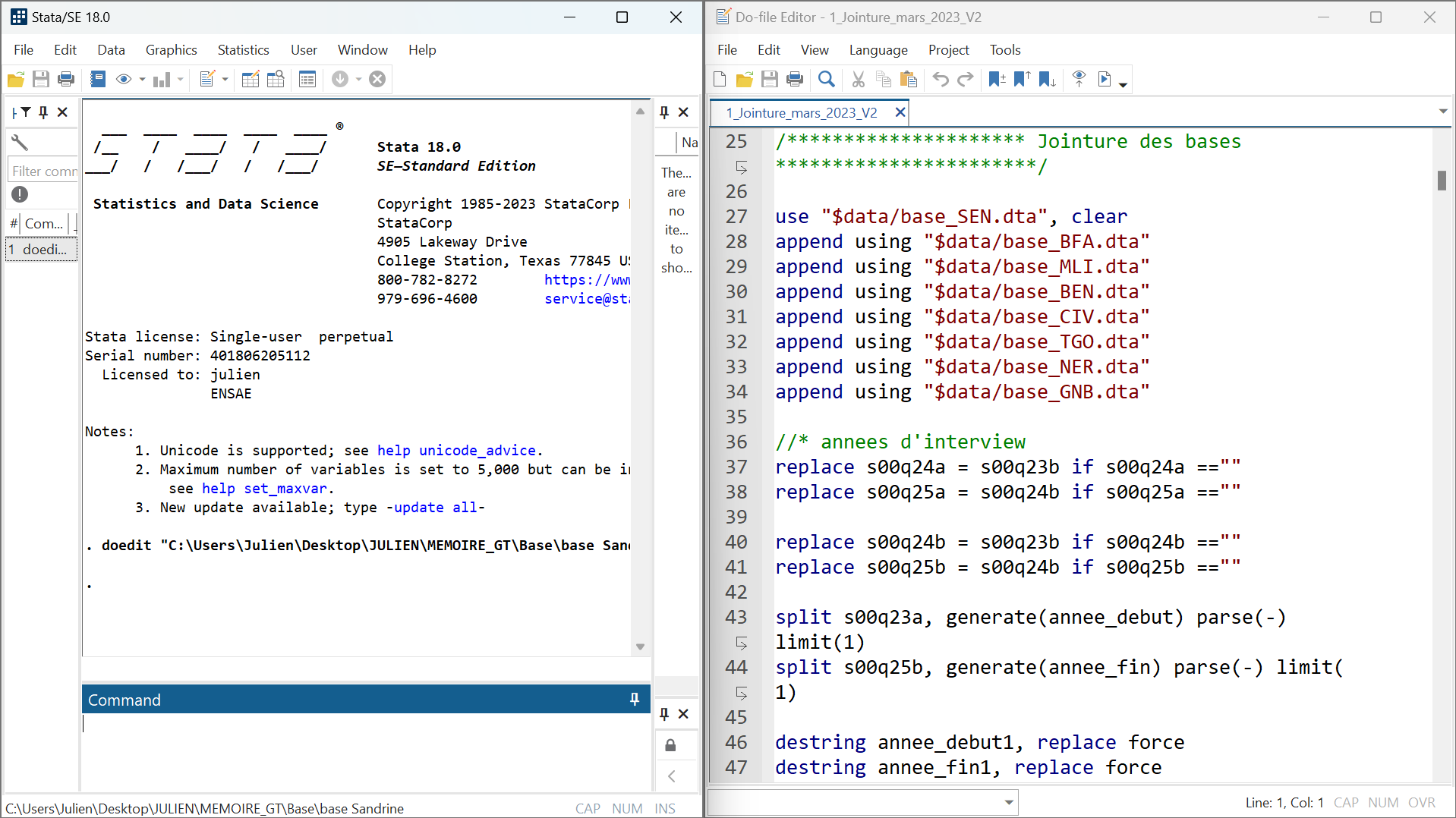The width and height of the screenshot is (1456, 818).
Task: Jump to next bookmark in Do-file Editor
Action: tap(1047, 79)
